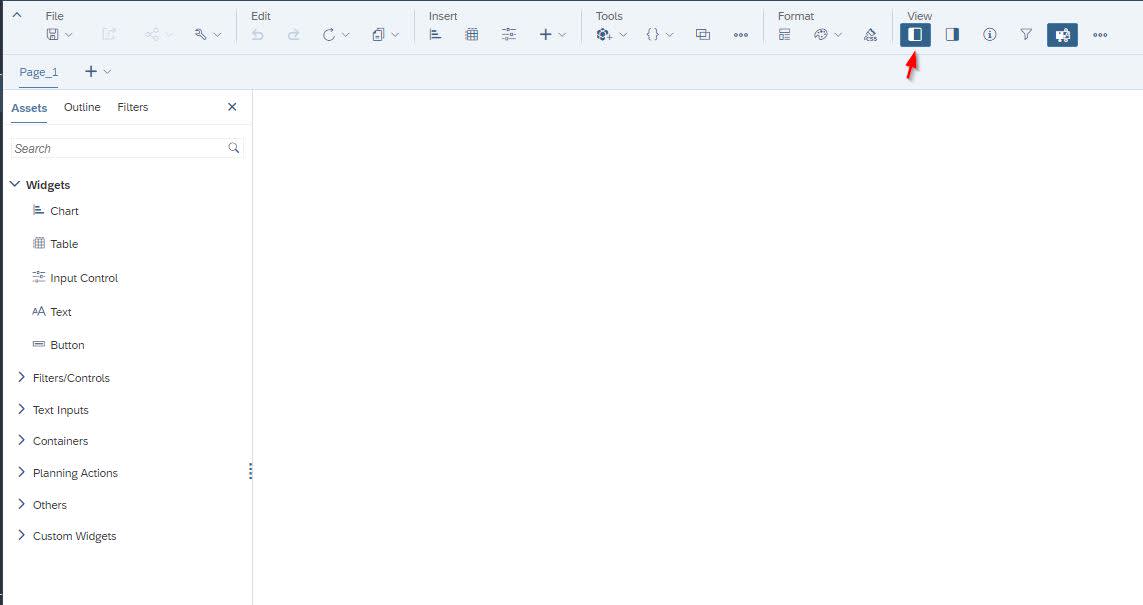This screenshot has height=605, width=1143.
Task: Toggle the left side panel view
Action: point(915,34)
